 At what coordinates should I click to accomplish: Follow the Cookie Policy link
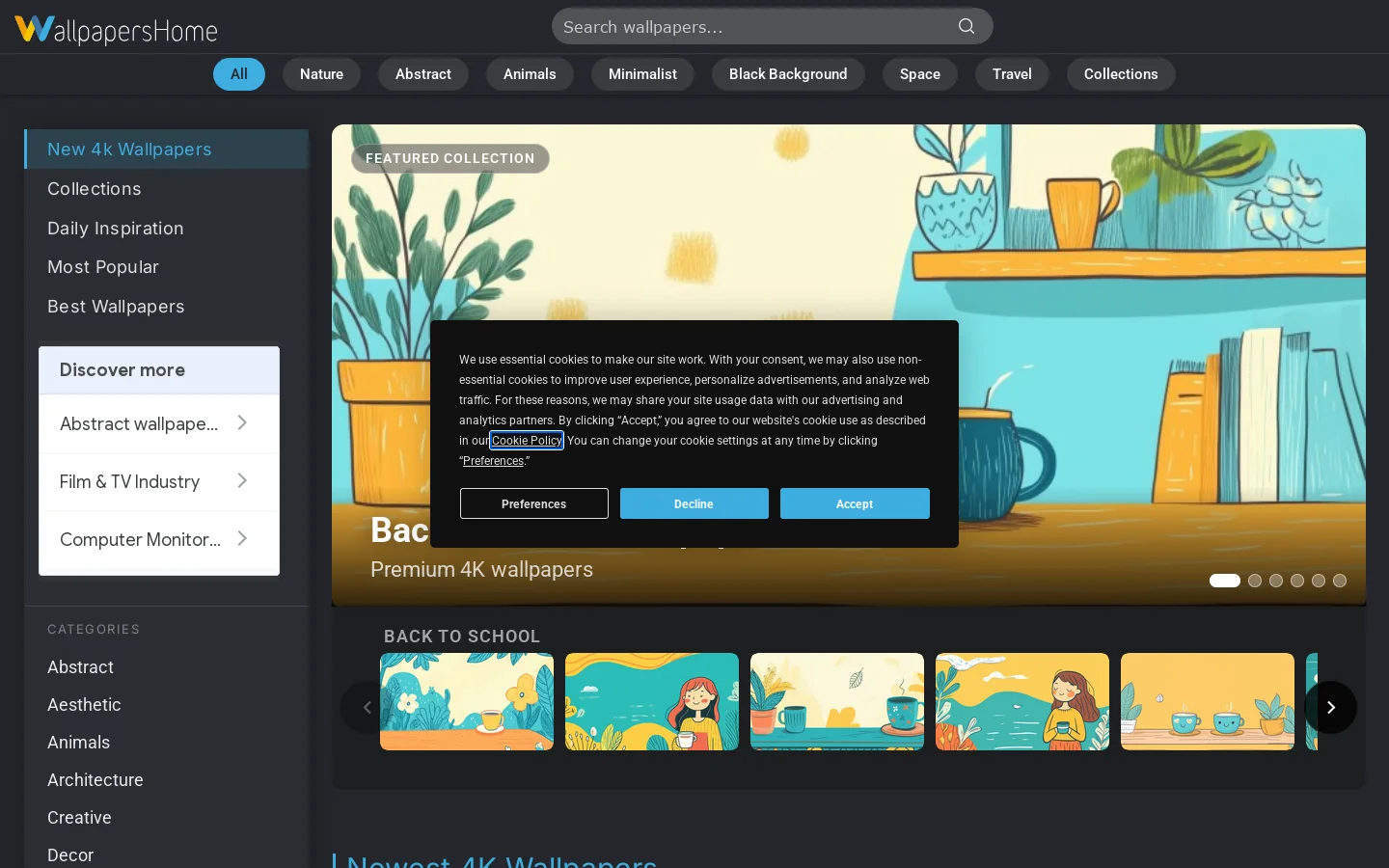[x=527, y=441]
